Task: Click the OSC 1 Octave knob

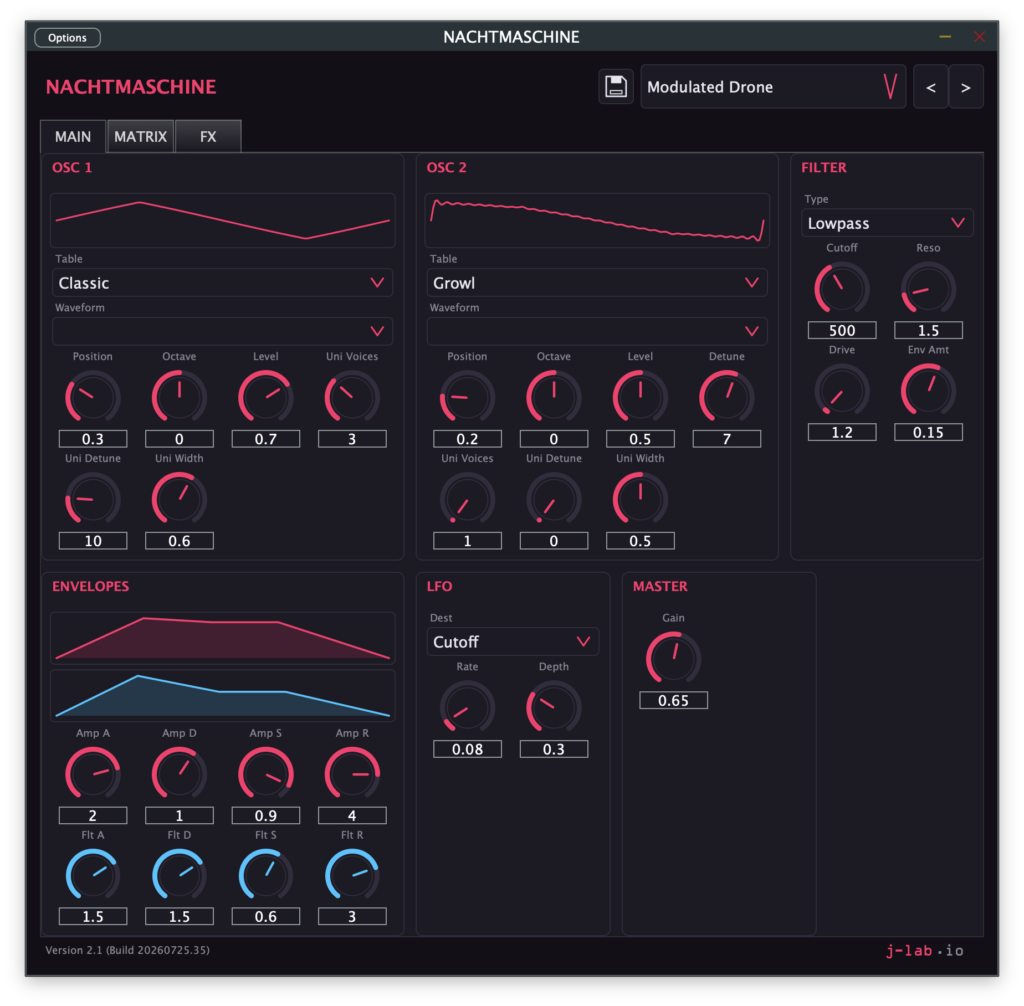Action: 179,397
